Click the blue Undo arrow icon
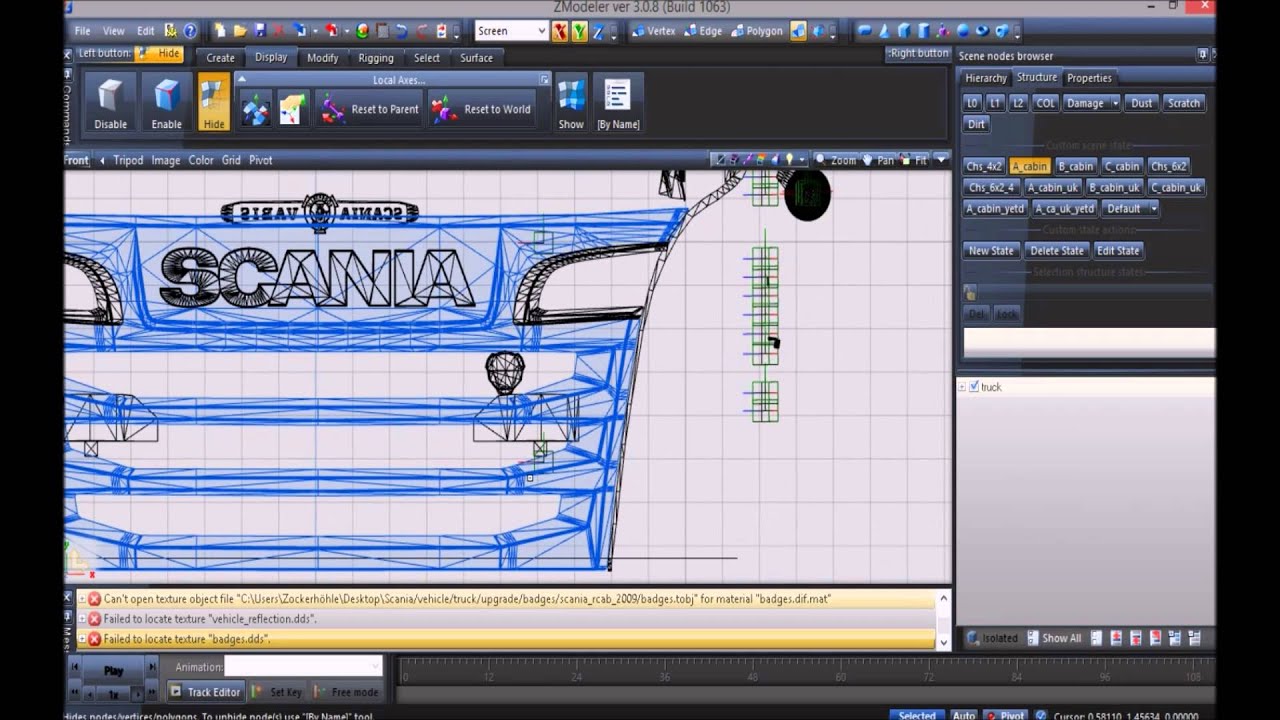 [x=401, y=31]
